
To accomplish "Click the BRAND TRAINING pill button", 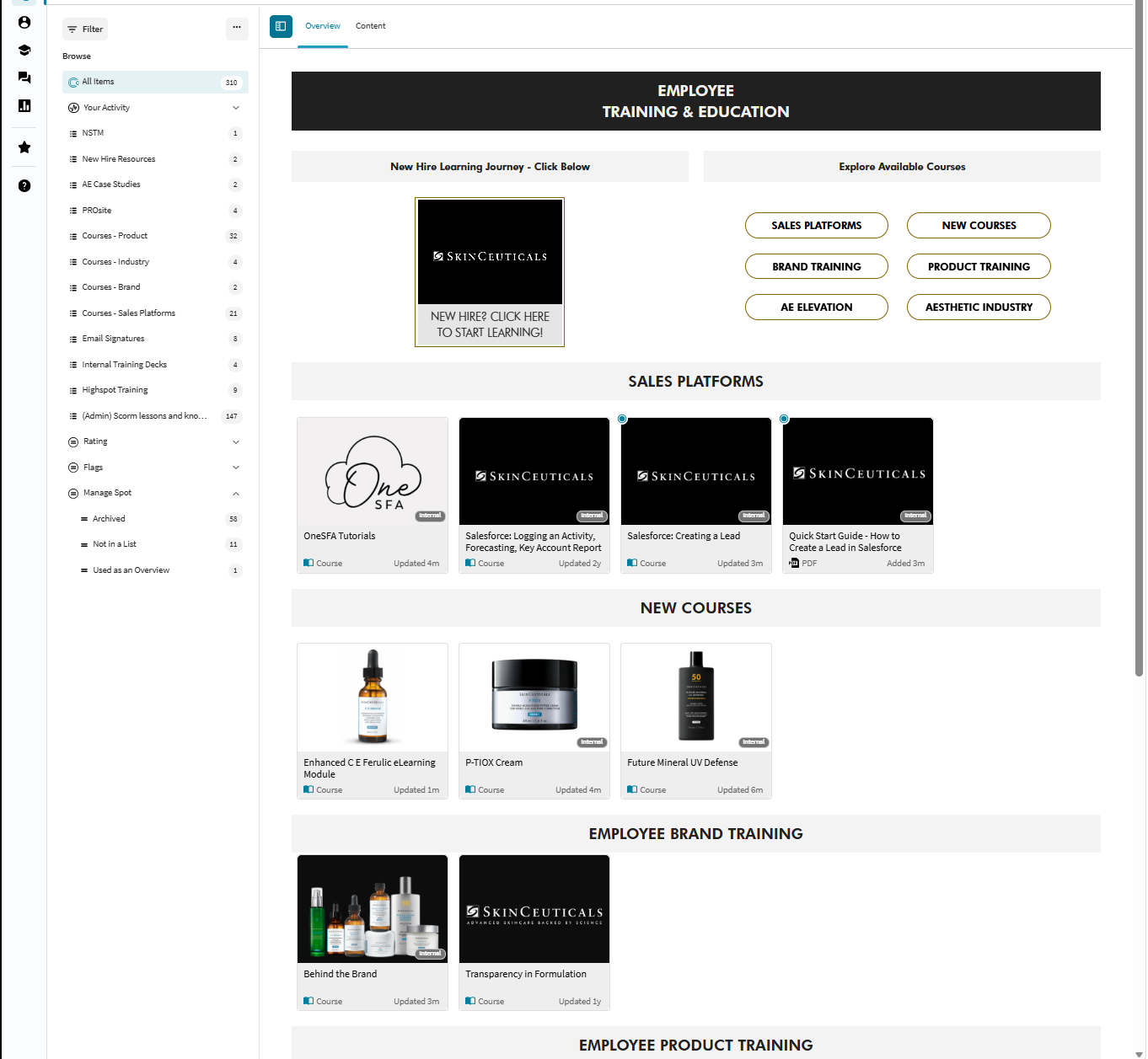I will [x=817, y=266].
